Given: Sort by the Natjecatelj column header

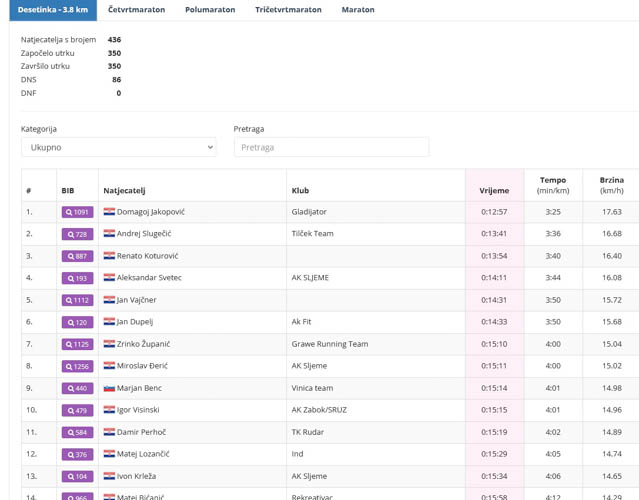Looking at the screenshot, I should (124, 190).
